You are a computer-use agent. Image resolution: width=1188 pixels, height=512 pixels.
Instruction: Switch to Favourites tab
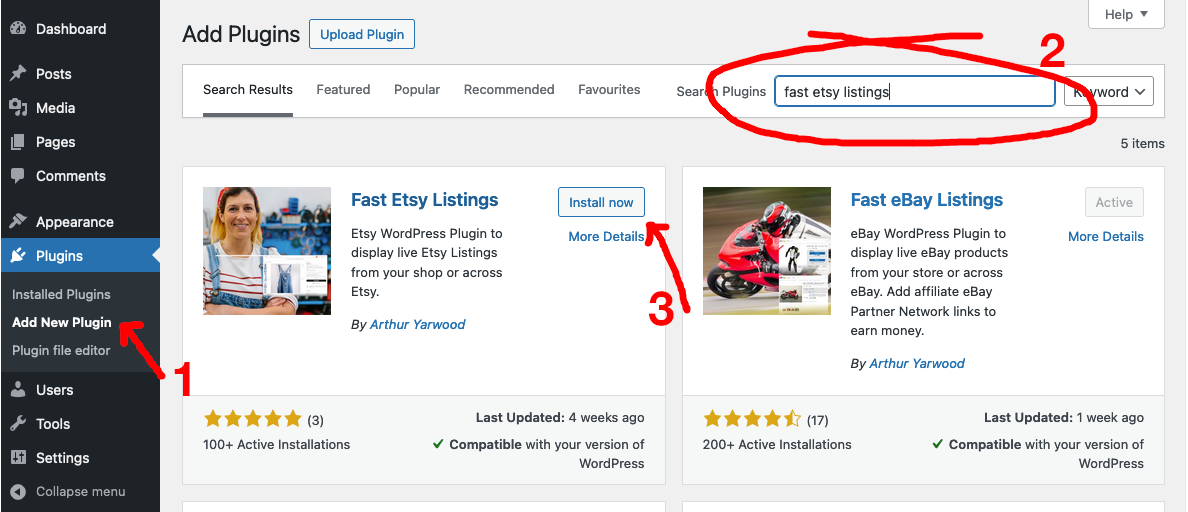[x=609, y=89]
